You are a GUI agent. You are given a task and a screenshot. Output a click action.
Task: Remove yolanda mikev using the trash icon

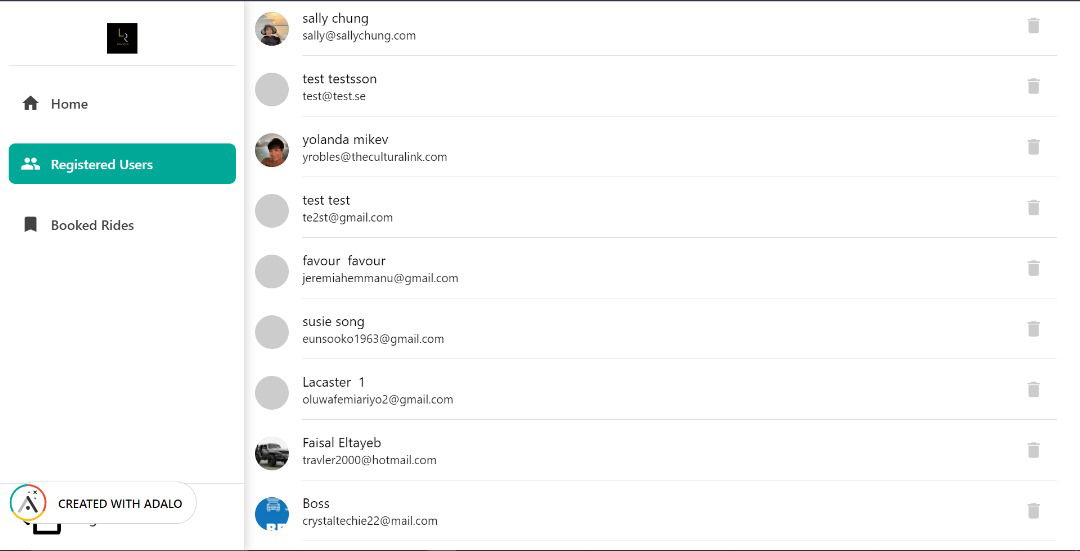pyautogui.click(x=1034, y=147)
